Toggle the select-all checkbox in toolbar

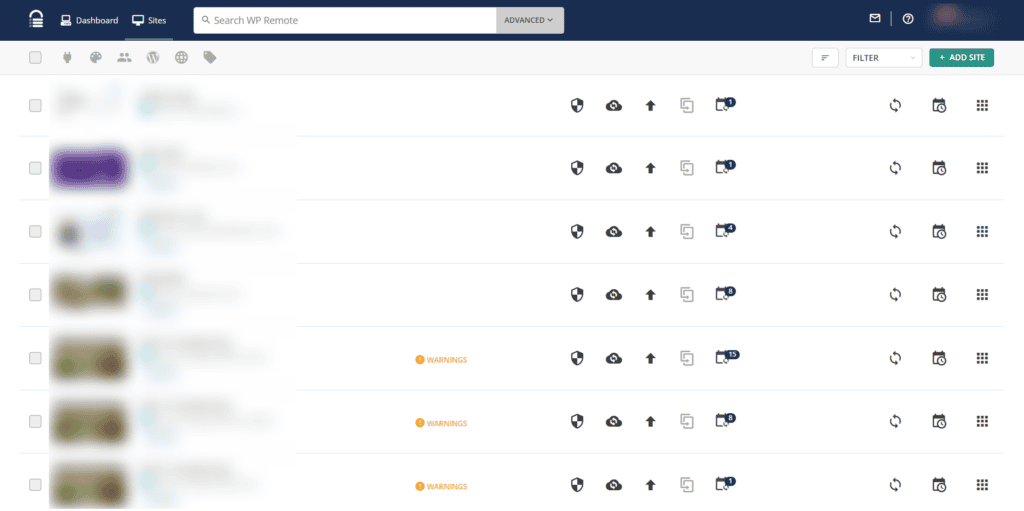(x=35, y=58)
